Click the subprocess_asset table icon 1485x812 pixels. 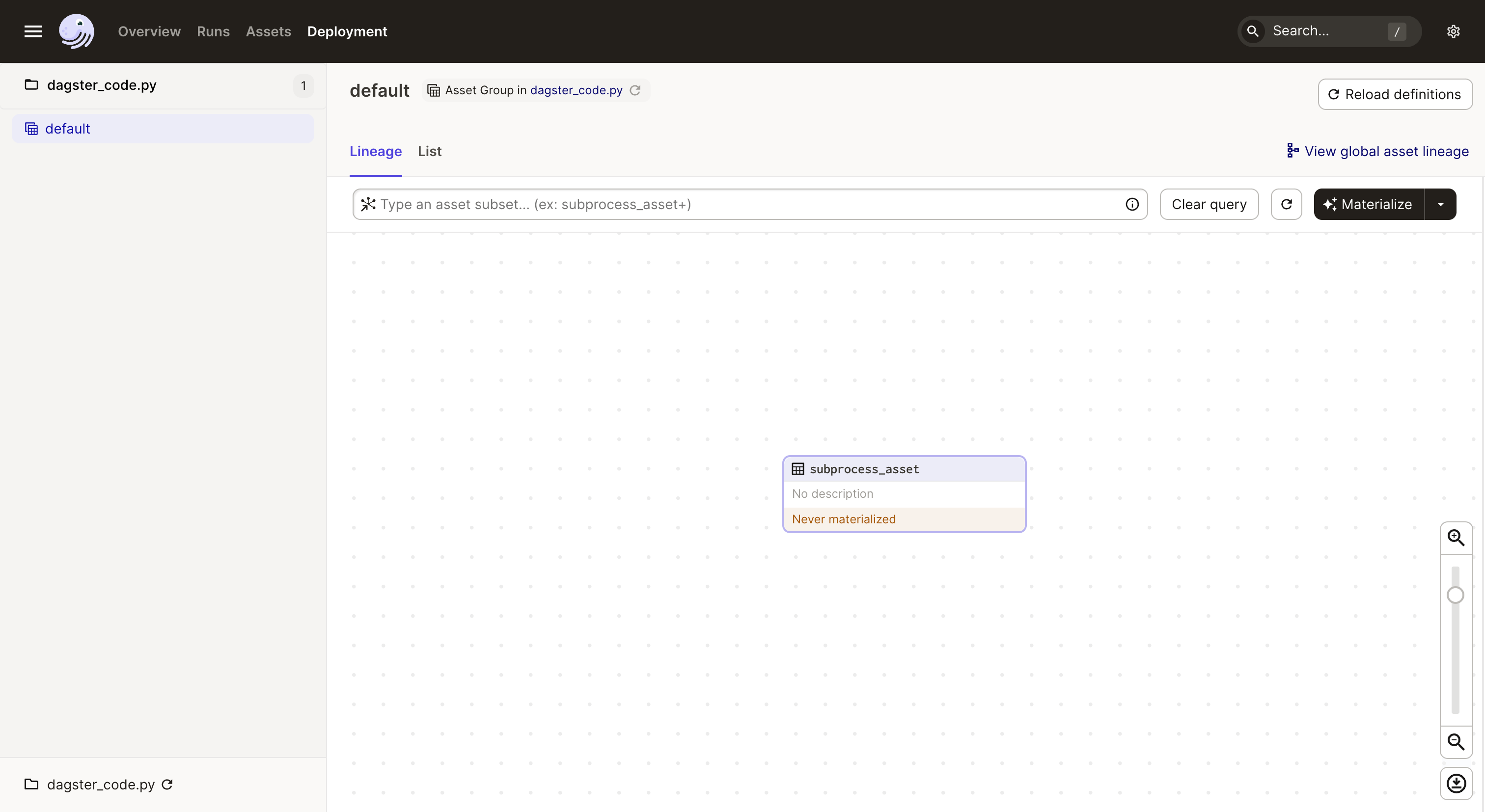pos(798,468)
